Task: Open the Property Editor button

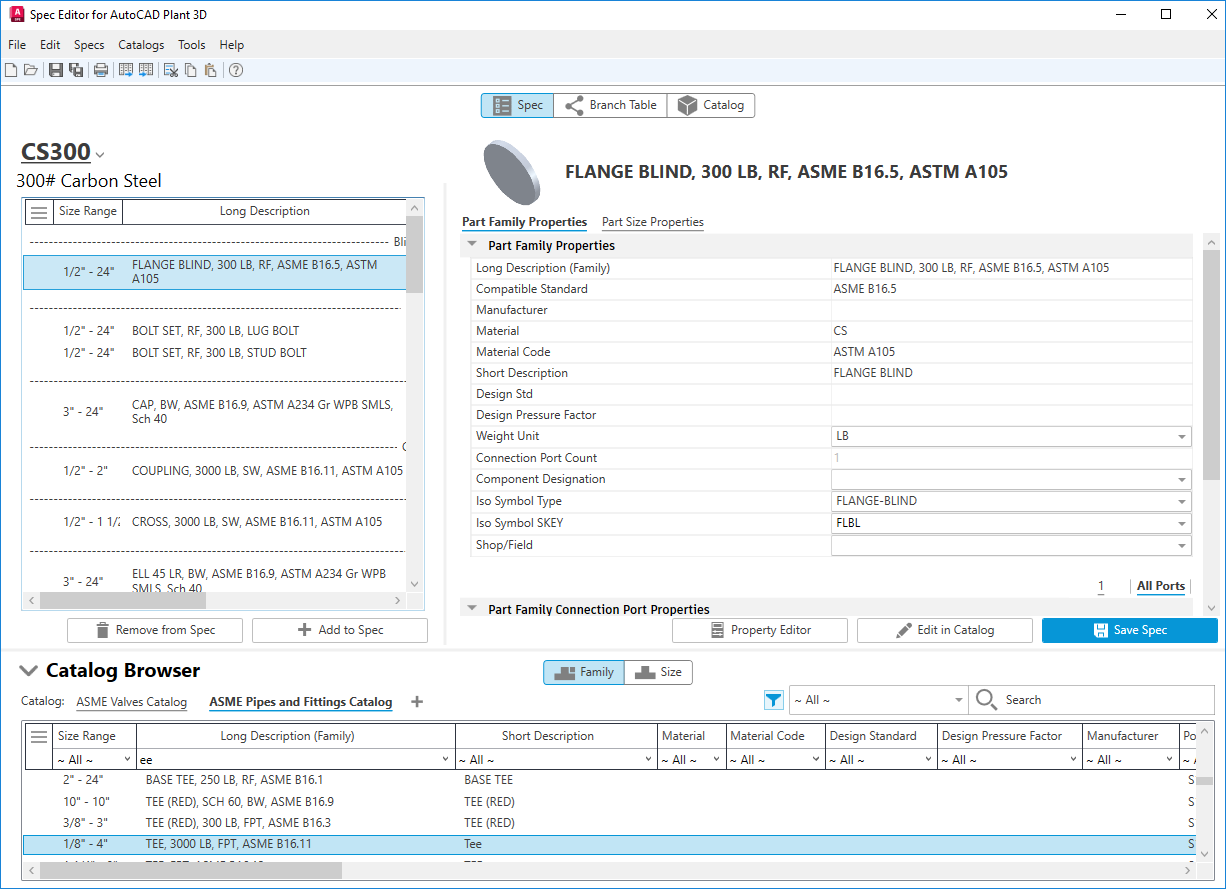Action: (760, 630)
